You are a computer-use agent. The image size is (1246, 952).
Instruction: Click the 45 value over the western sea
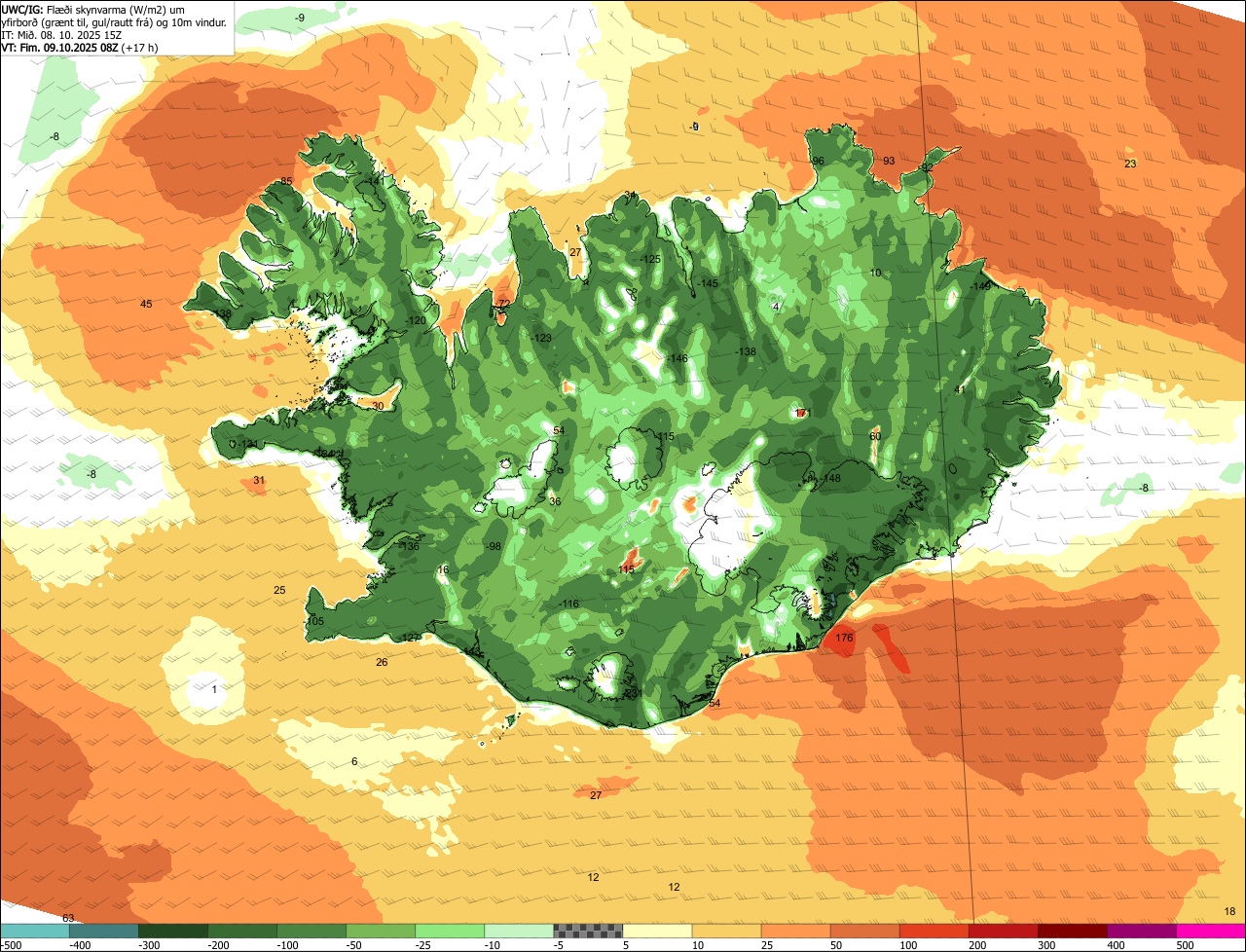click(x=146, y=304)
